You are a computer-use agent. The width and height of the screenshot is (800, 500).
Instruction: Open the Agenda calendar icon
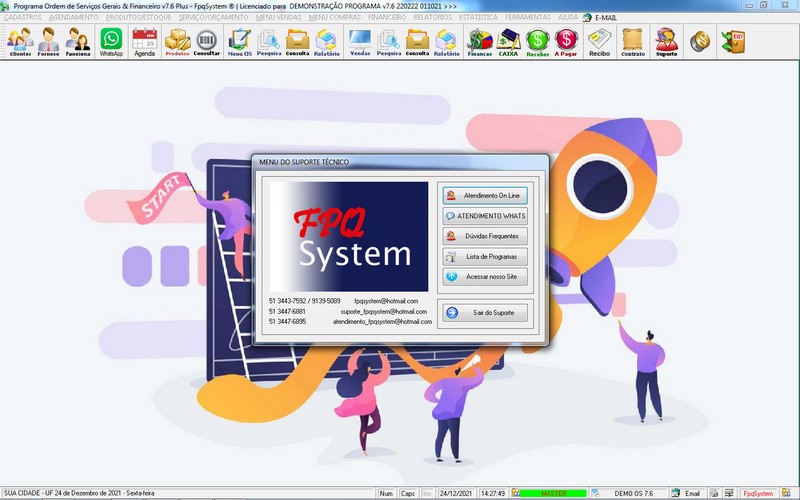(145, 41)
